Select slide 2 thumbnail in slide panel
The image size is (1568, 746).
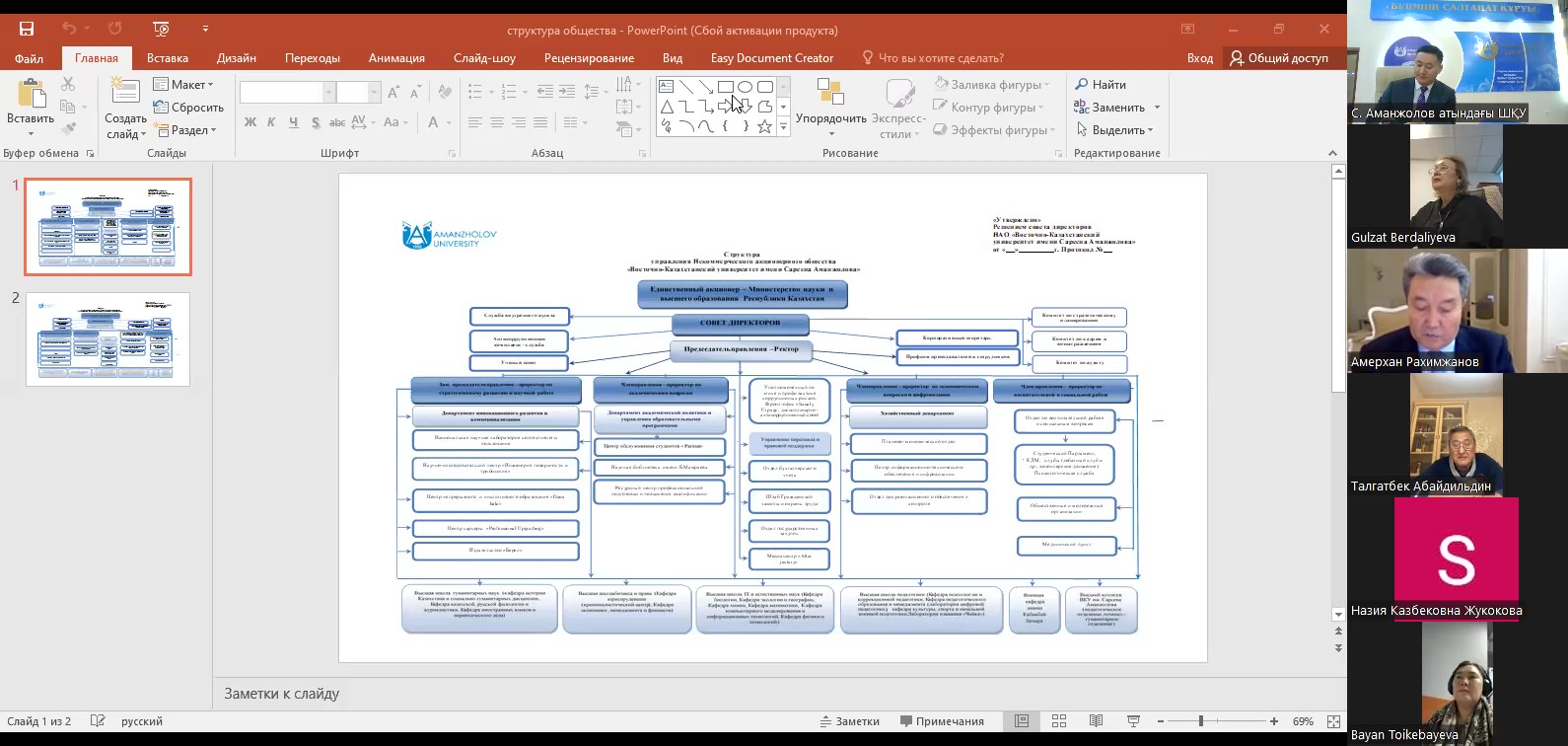(x=107, y=338)
